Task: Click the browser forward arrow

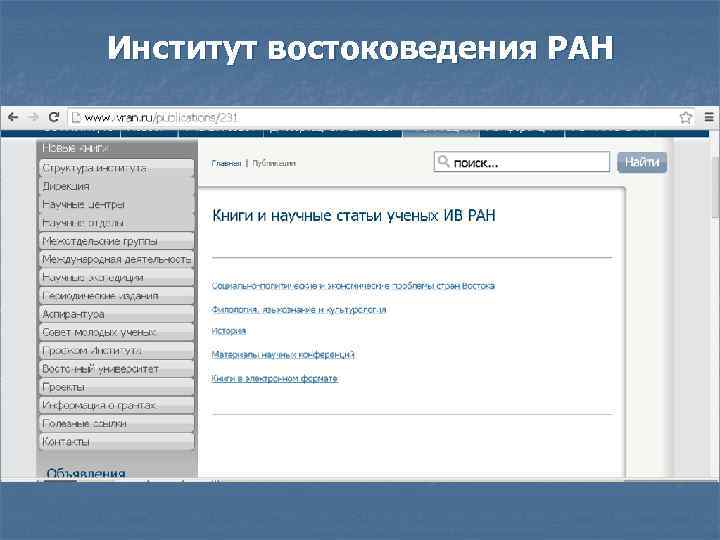Action: (x=33, y=117)
